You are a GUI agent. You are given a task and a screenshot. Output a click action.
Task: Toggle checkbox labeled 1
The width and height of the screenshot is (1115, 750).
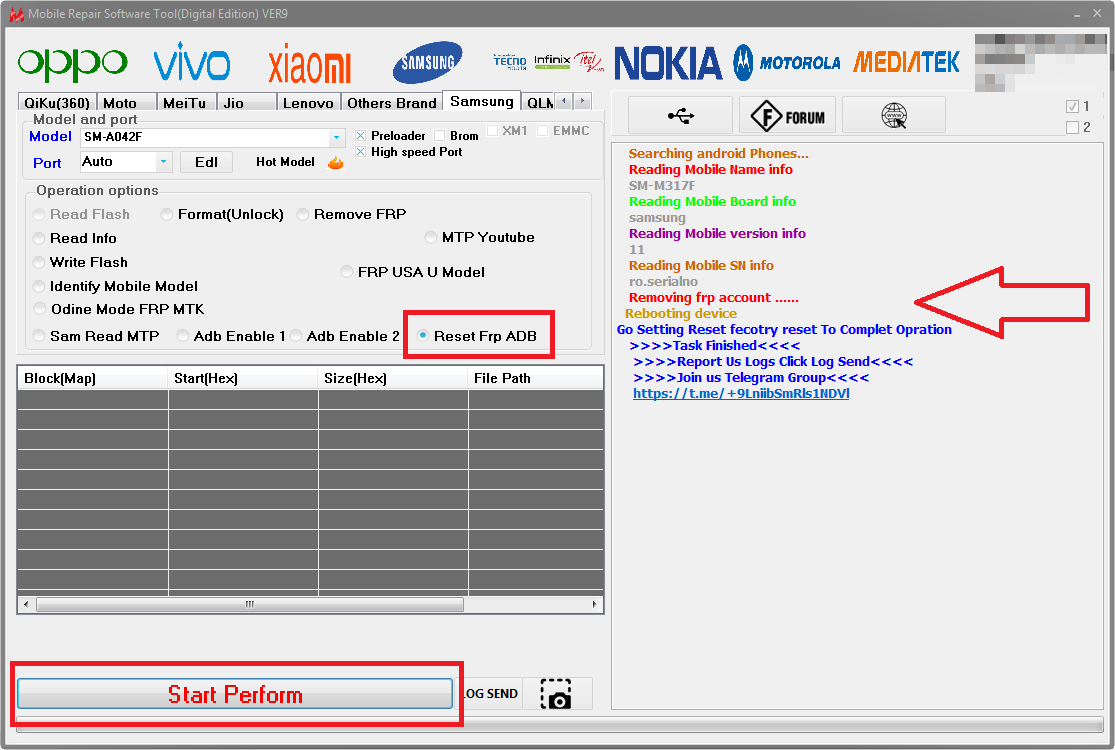tap(1072, 107)
